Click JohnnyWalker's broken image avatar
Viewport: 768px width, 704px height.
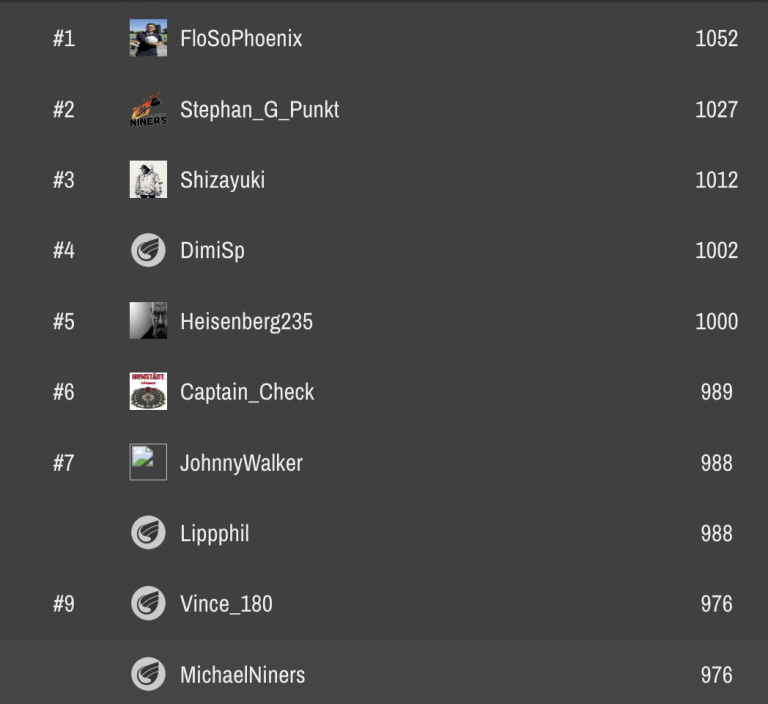(x=148, y=462)
